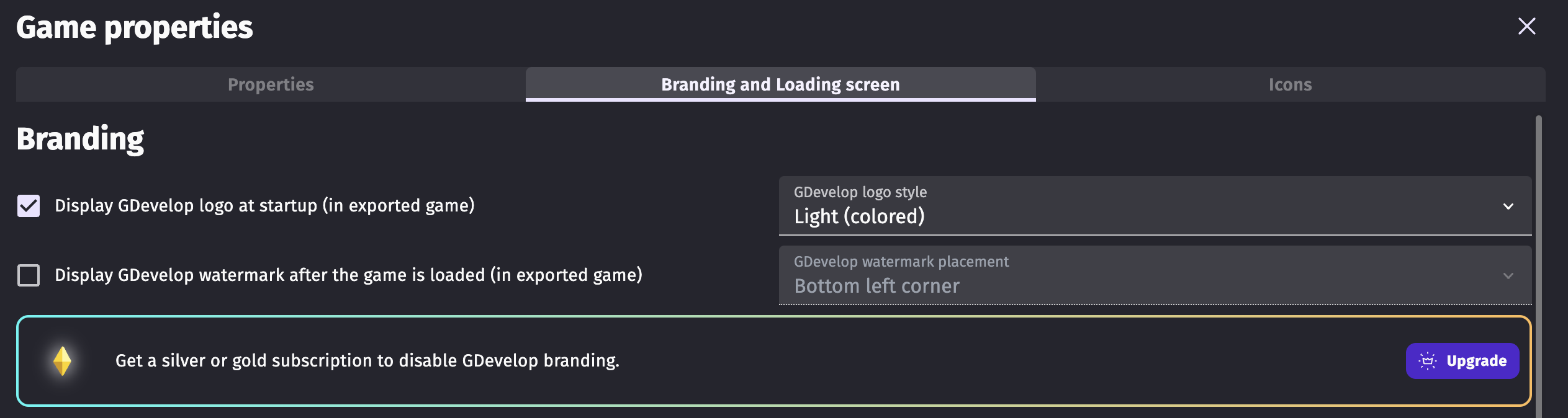Click the Branding section heading
The height and width of the screenshot is (418, 1568).
80,139
